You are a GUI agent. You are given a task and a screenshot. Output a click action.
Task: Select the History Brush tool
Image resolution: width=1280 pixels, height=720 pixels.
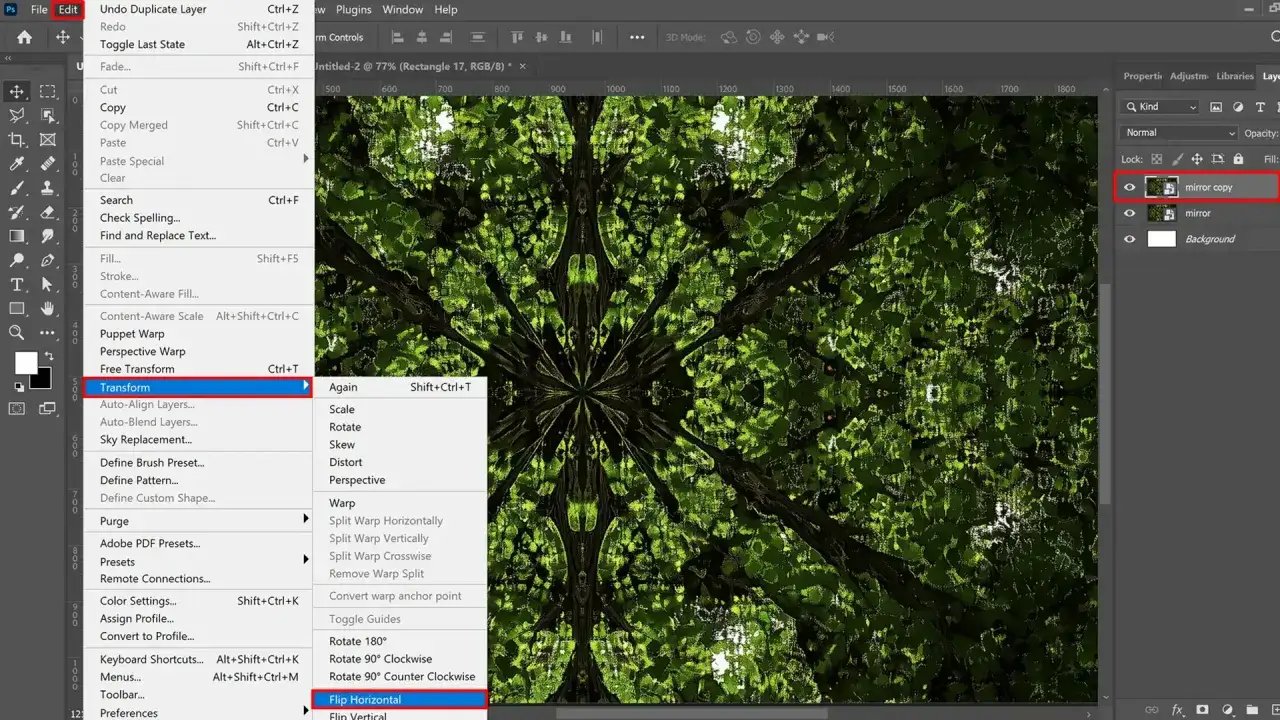17,212
